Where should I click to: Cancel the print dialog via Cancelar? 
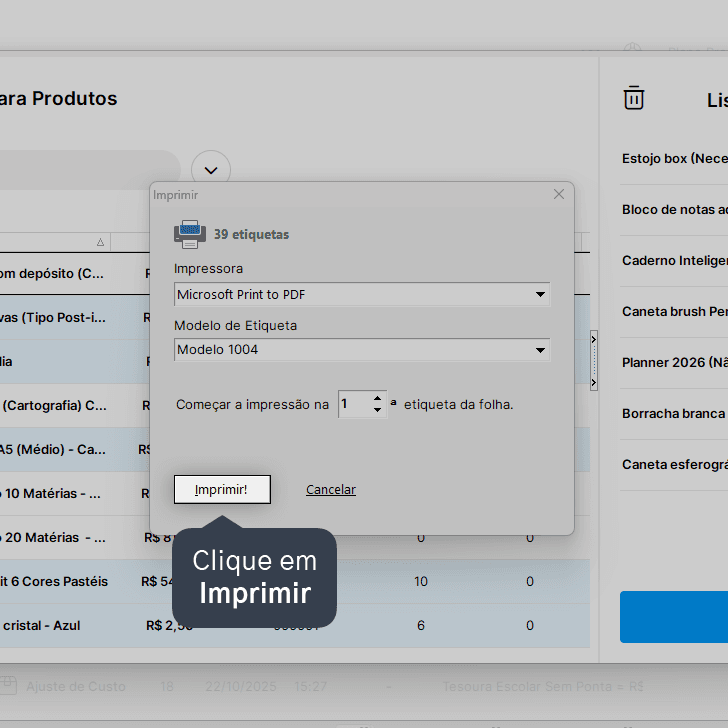point(331,489)
